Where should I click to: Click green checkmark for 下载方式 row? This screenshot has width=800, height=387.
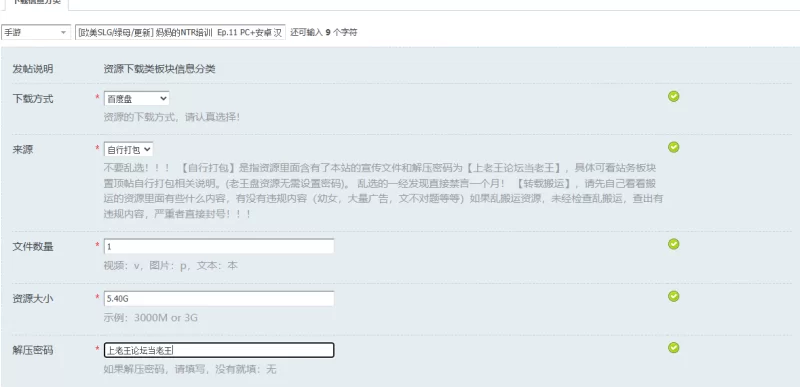(x=673, y=96)
